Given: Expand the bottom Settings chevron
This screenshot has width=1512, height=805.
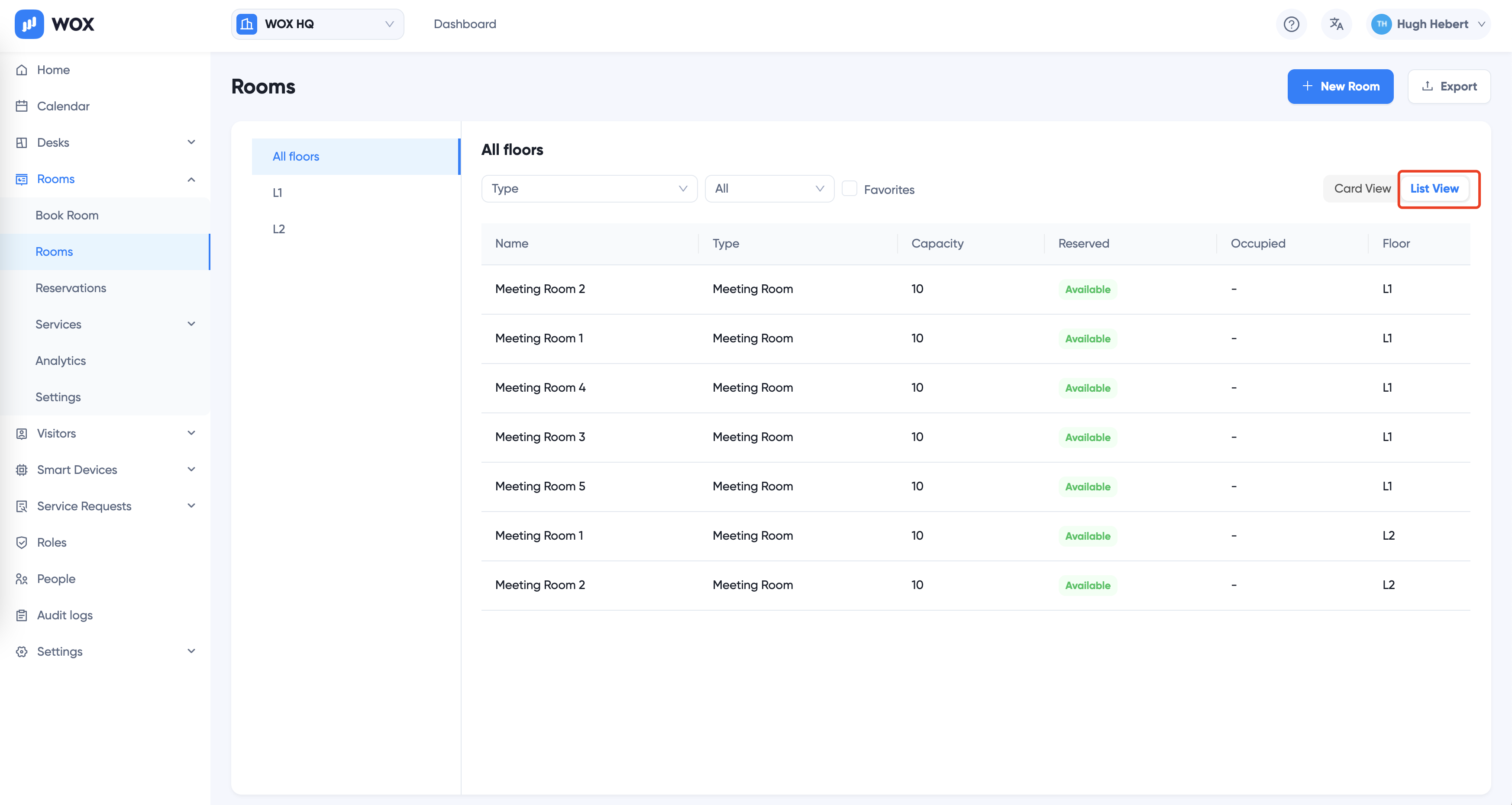Looking at the screenshot, I should 191,652.
